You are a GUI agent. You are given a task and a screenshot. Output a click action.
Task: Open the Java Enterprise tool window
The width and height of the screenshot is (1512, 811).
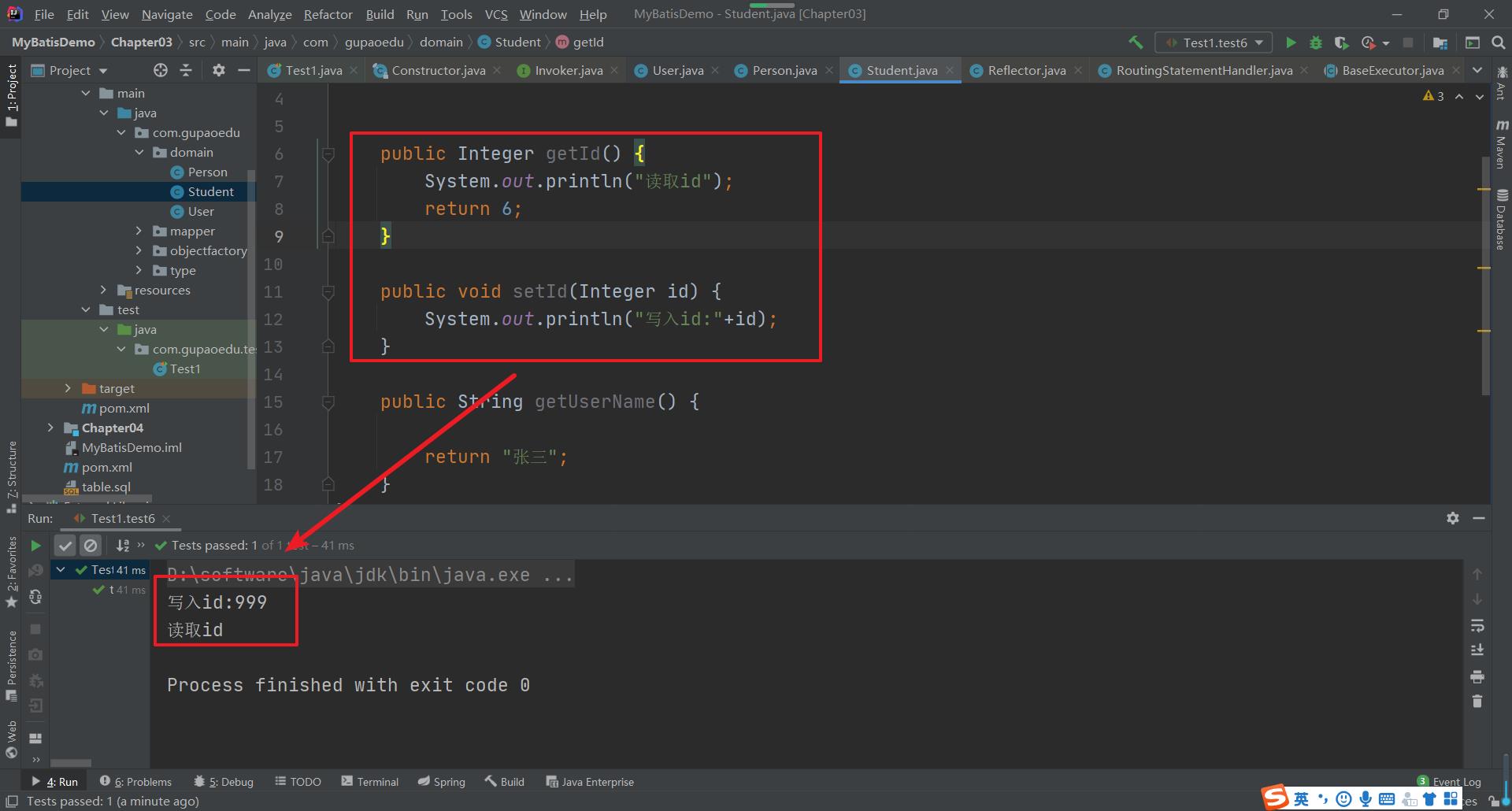(590, 782)
